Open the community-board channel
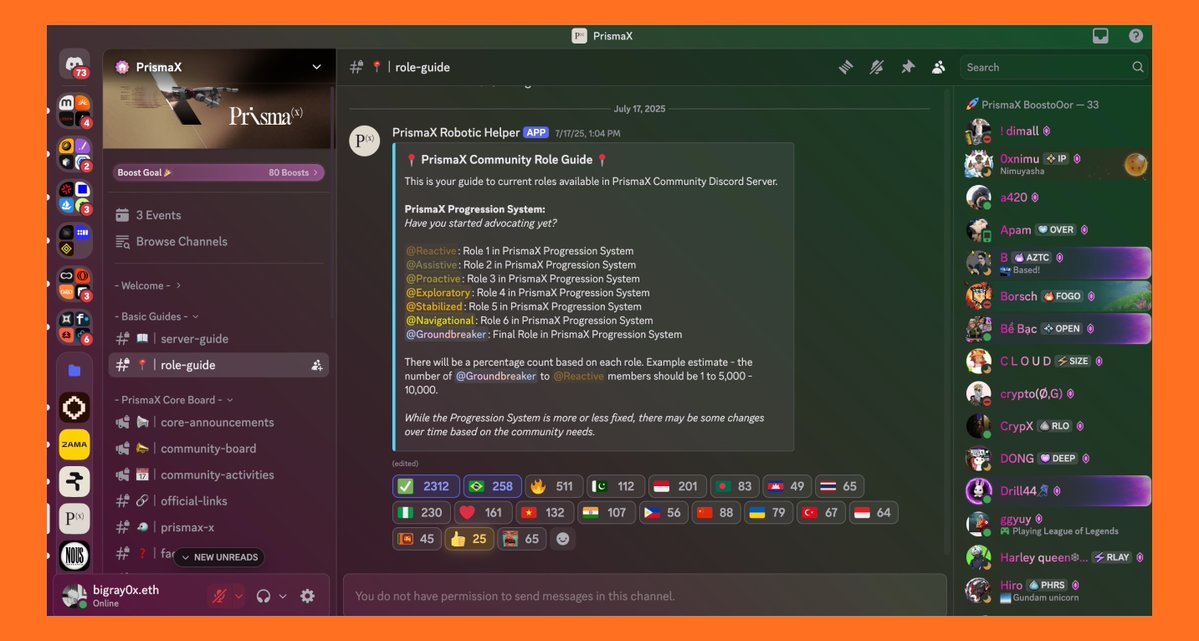Screen dimensions: 1199x641 click(x=219, y=448)
